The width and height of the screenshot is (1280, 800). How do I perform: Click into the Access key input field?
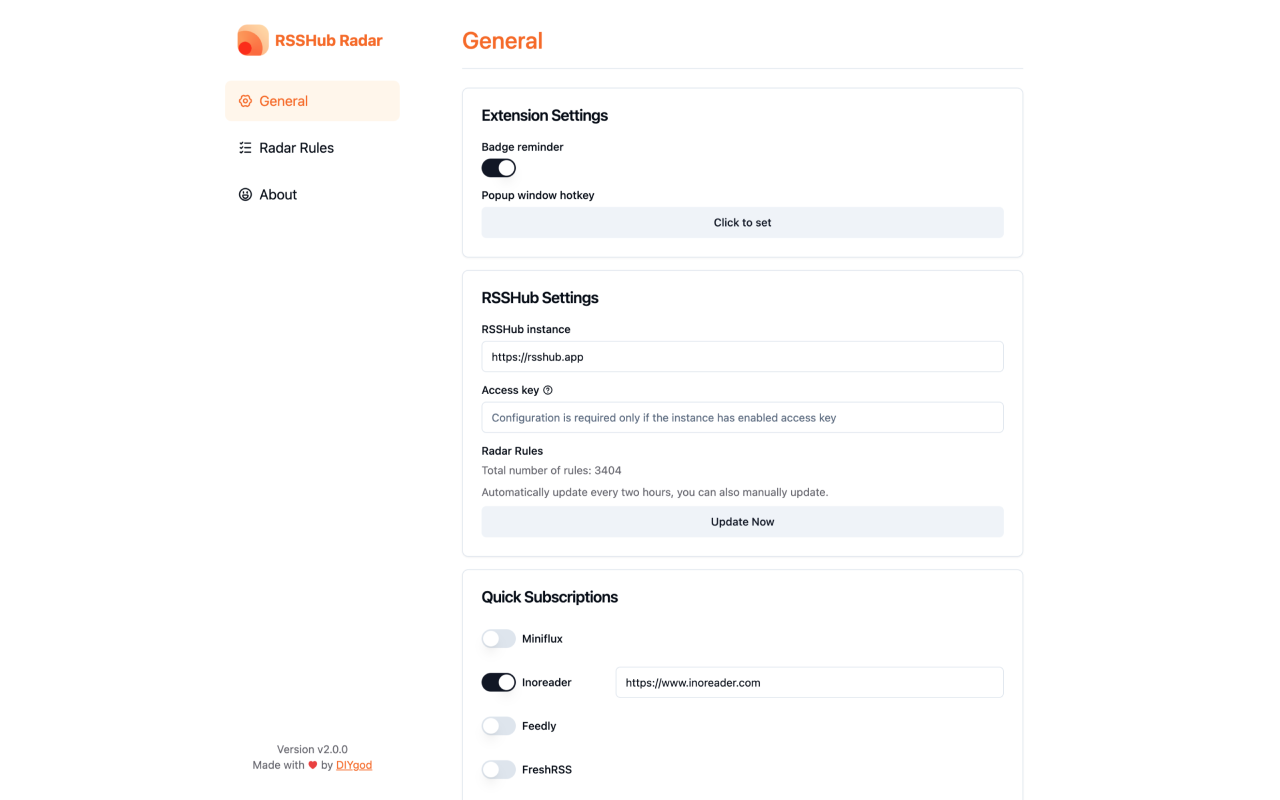point(742,417)
